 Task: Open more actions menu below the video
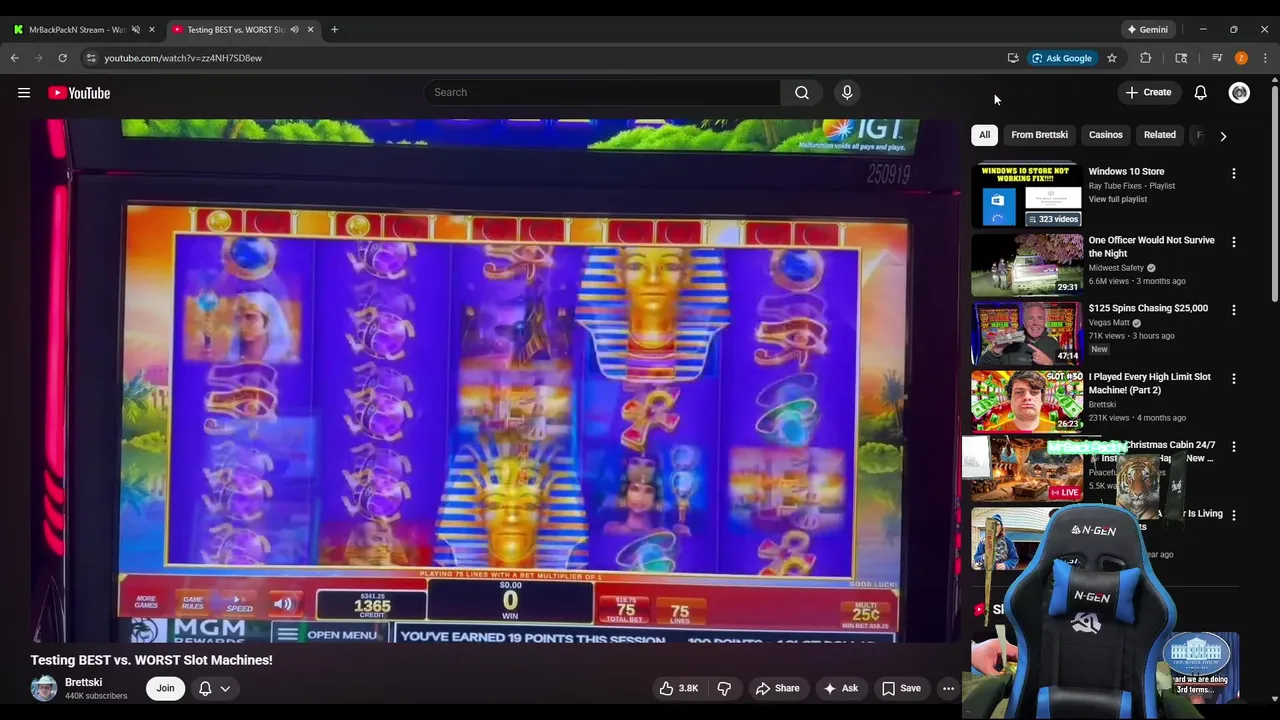pos(948,688)
